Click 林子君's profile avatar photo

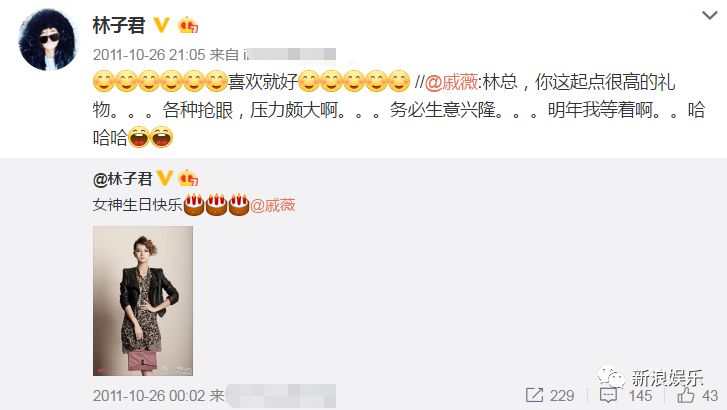click(47, 40)
